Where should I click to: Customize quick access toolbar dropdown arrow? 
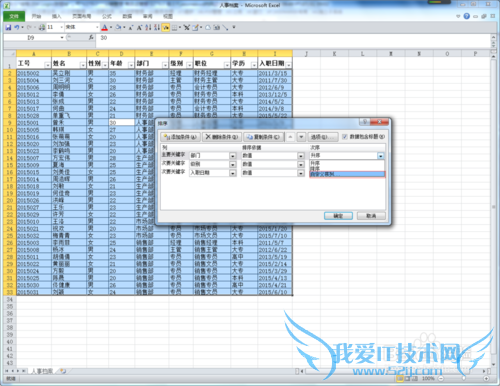(x=234, y=27)
